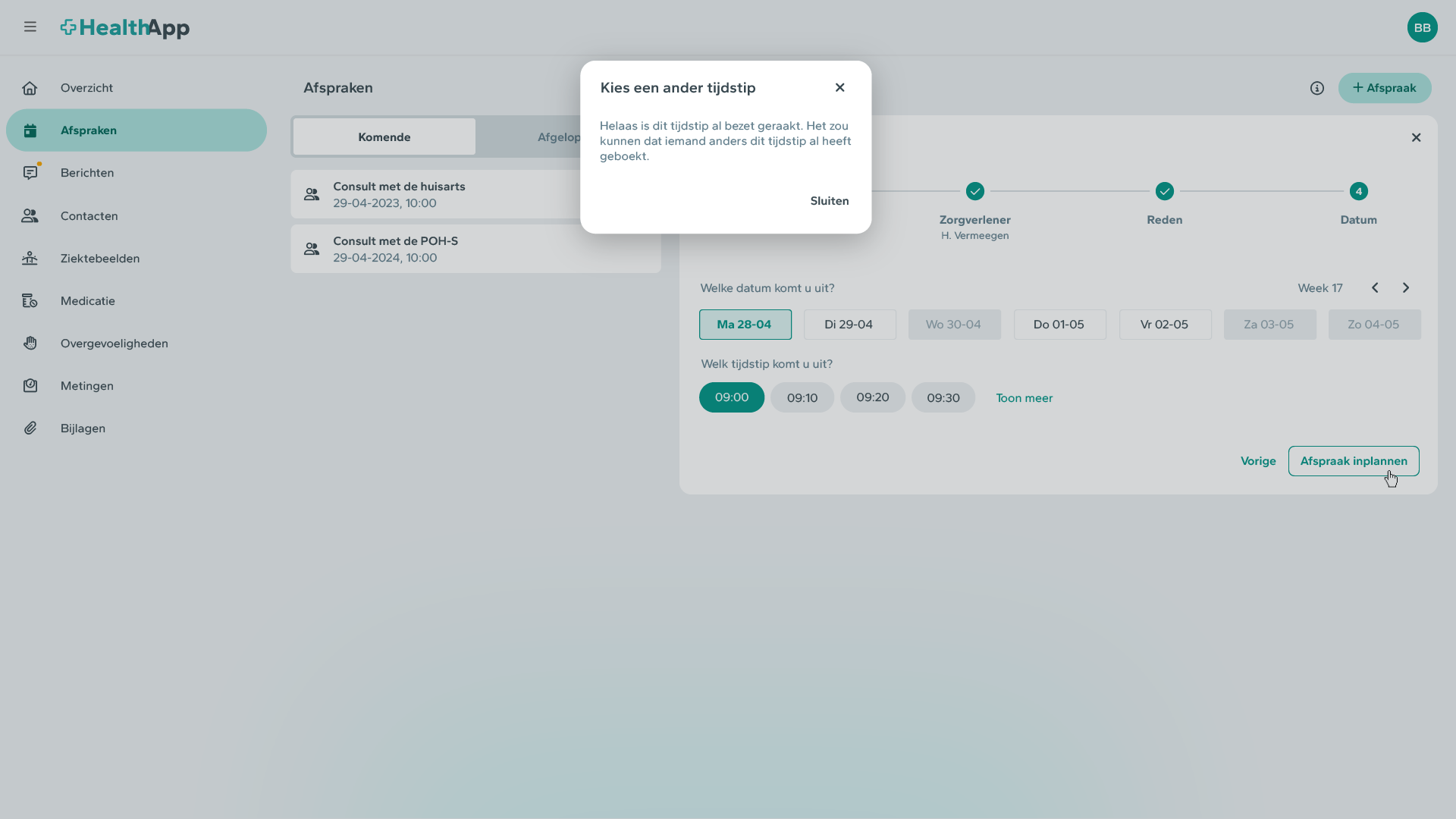Click the Afspraak inplannen button

(1353, 461)
